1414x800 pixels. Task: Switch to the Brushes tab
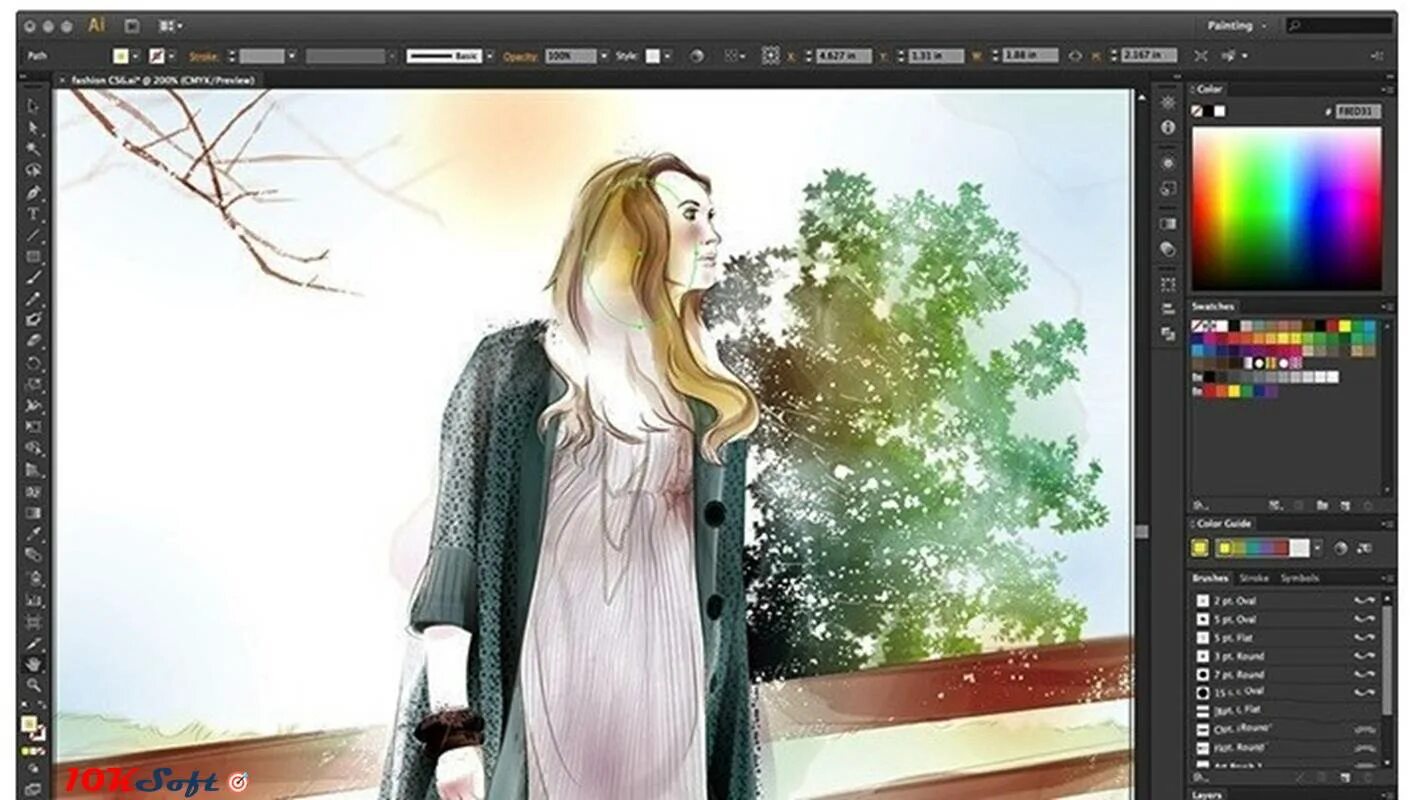pyautogui.click(x=1210, y=578)
